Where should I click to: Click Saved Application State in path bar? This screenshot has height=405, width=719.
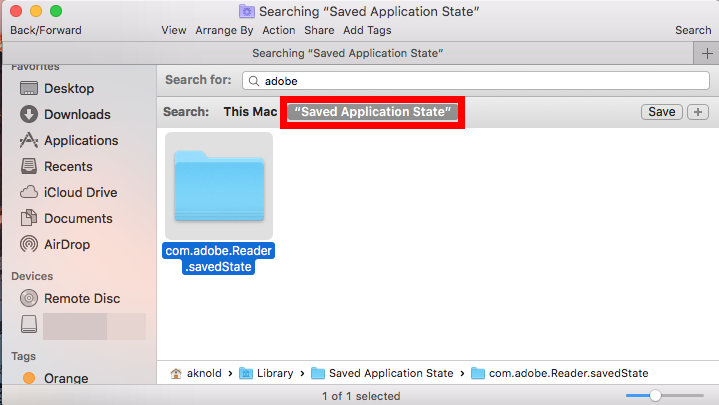(x=391, y=373)
